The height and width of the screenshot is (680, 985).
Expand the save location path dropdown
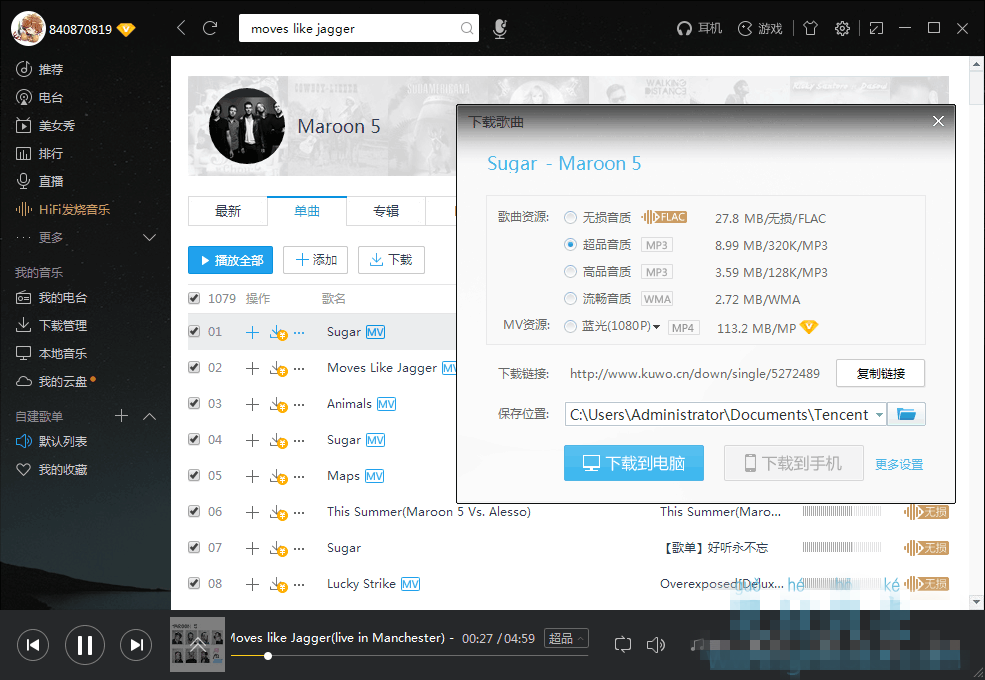880,413
